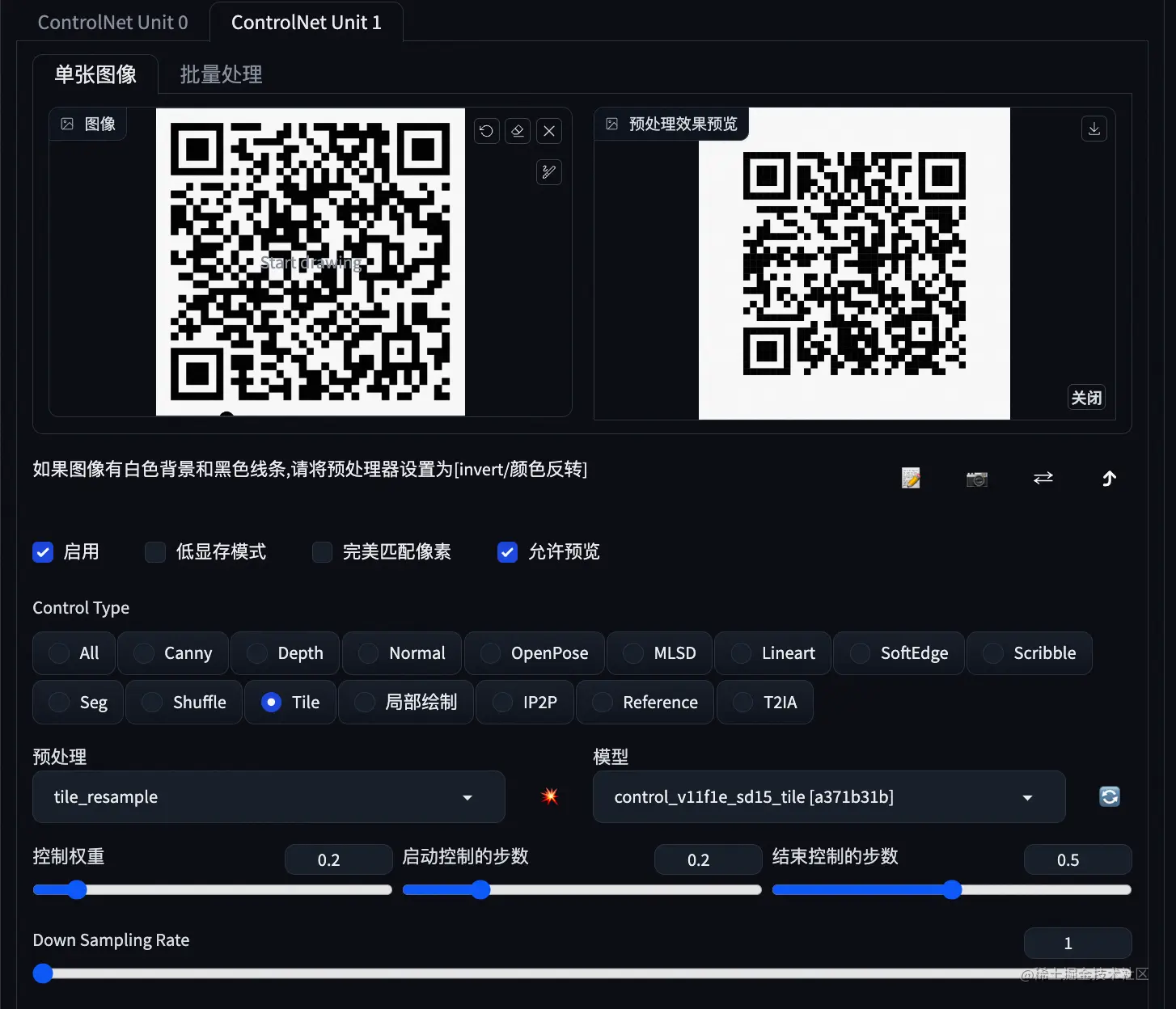
Task: Download the preprocessor preview image
Action: pyautogui.click(x=1094, y=129)
